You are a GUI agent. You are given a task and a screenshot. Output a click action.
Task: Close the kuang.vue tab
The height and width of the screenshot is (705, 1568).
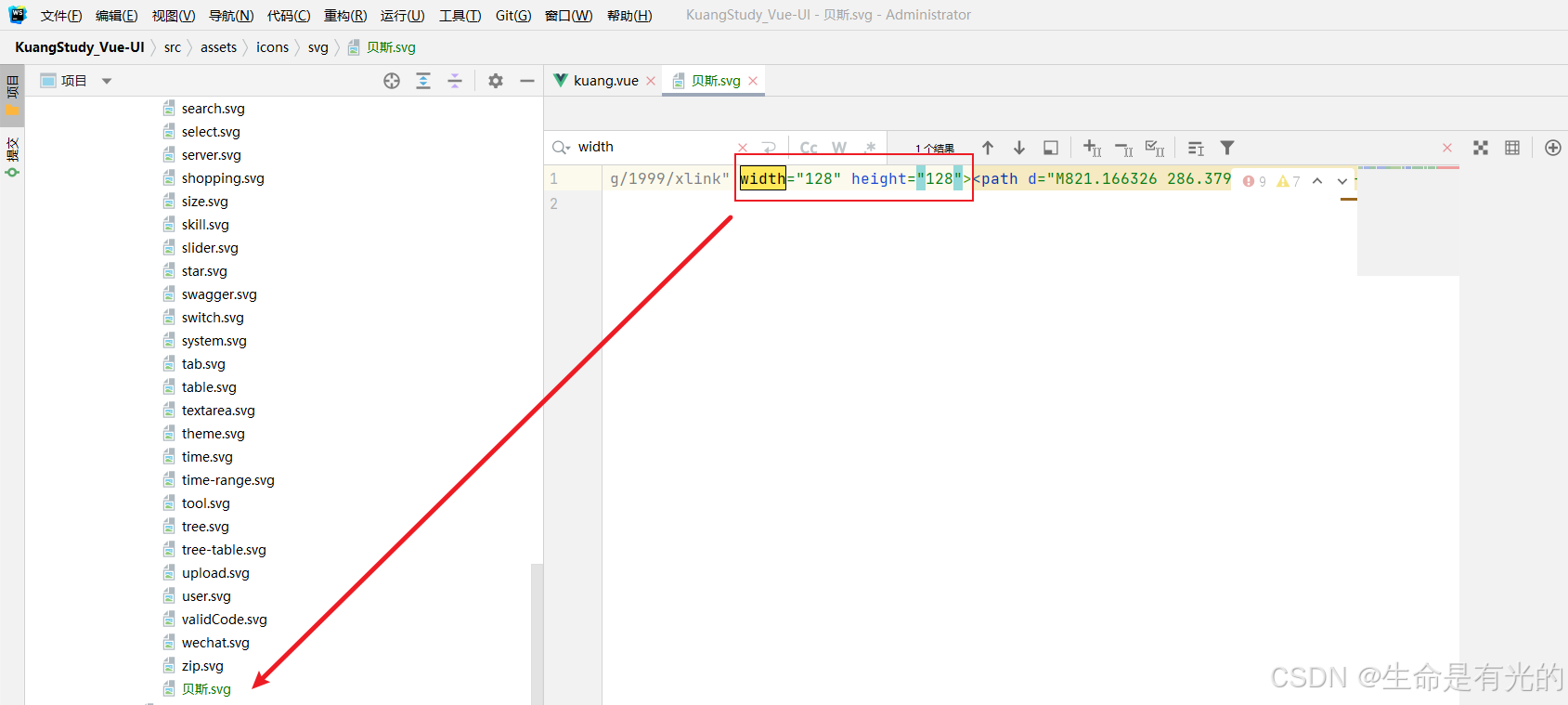pyautogui.click(x=651, y=81)
